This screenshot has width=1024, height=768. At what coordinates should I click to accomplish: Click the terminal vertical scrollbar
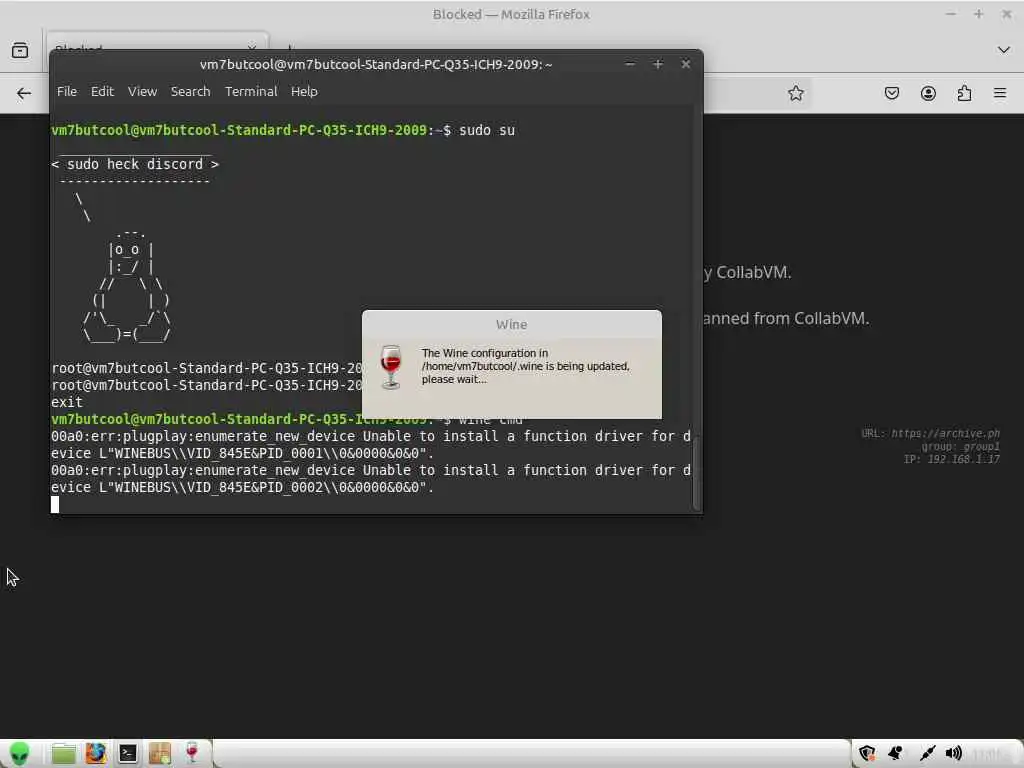696,473
